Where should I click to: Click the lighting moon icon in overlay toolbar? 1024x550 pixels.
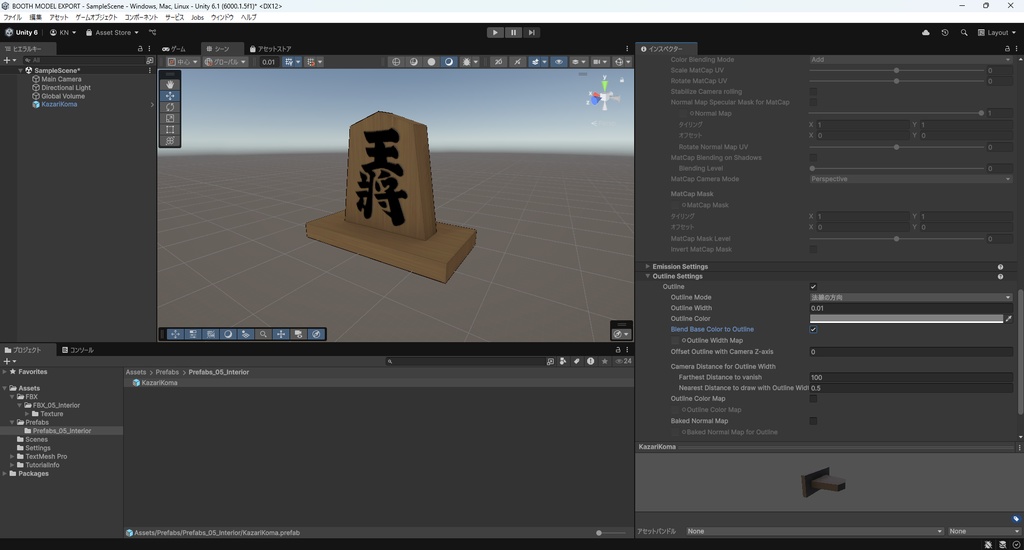(x=228, y=334)
